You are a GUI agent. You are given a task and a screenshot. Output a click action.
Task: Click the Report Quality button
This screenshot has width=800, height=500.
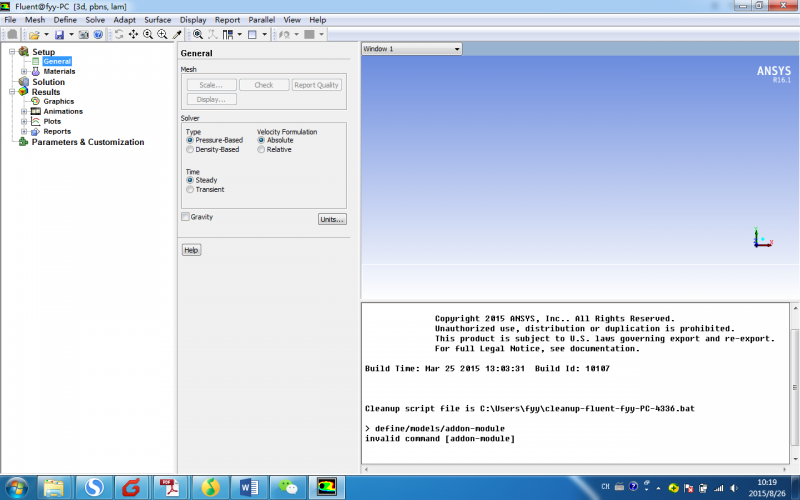tap(316, 85)
